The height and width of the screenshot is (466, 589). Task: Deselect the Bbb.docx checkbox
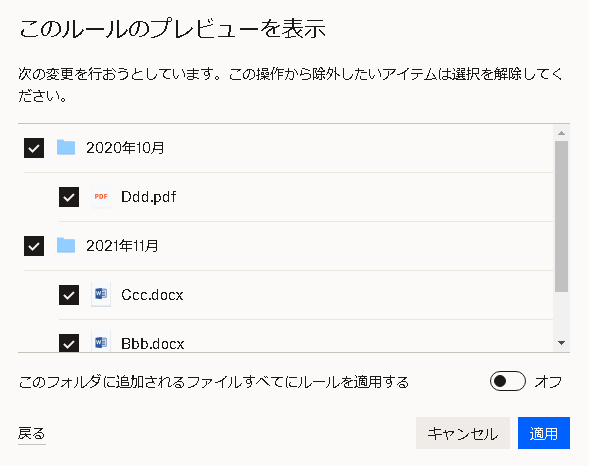click(69, 342)
